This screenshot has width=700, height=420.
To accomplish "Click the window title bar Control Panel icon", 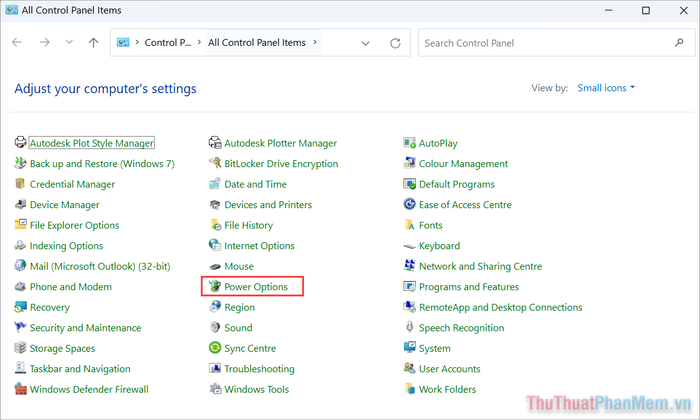I will pos(12,10).
